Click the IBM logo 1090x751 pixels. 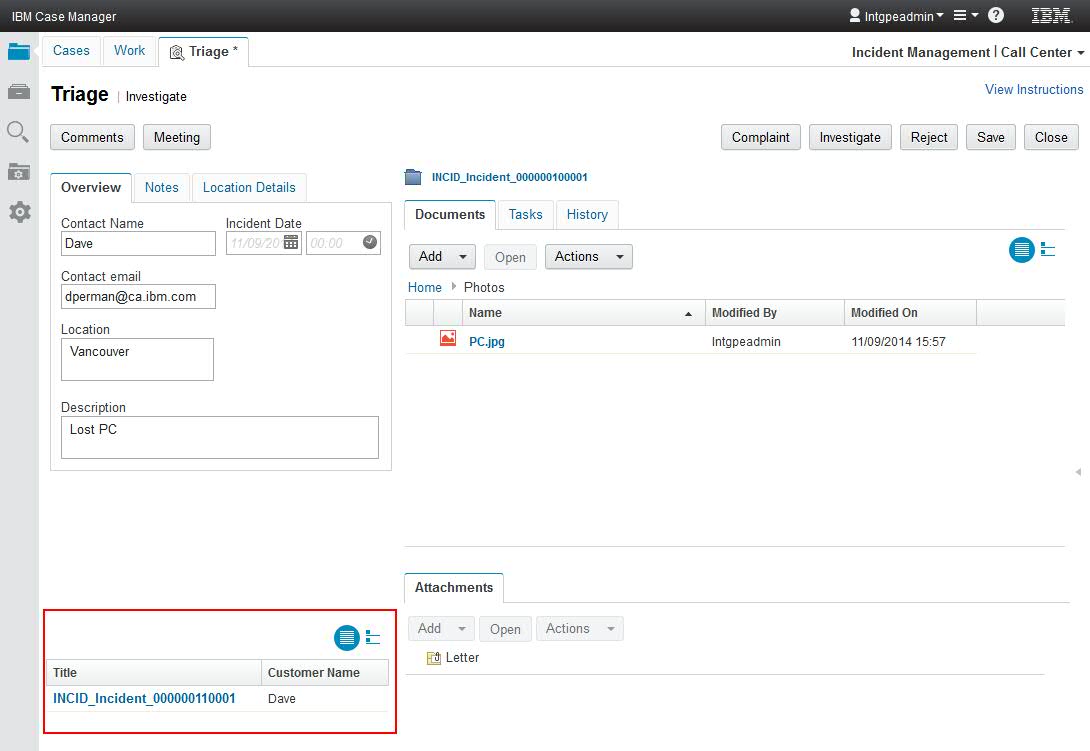[x=1051, y=15]
